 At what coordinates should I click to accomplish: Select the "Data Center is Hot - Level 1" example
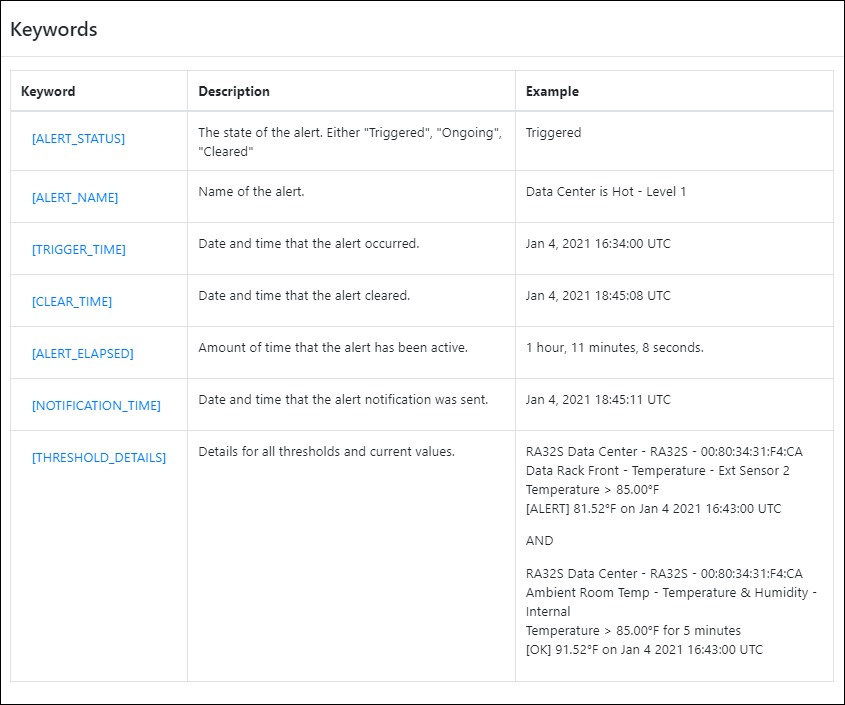coord(606,191)
